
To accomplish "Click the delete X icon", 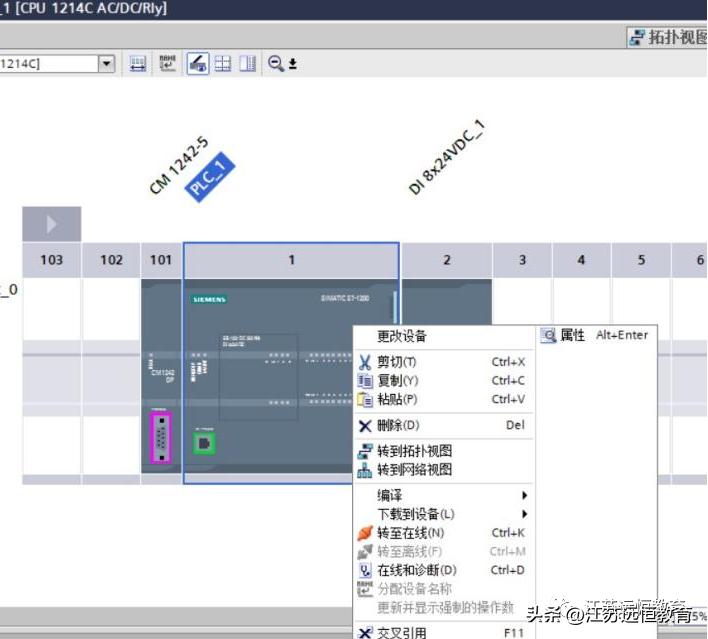I will tap(365, 425).
